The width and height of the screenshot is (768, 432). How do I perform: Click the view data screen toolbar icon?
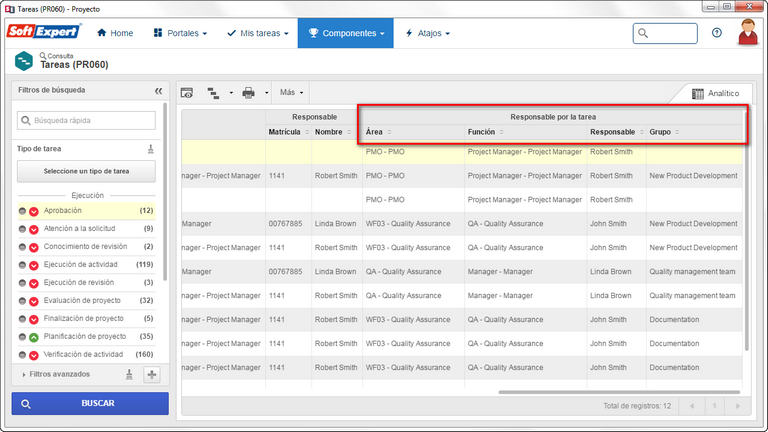pos(187,93)
